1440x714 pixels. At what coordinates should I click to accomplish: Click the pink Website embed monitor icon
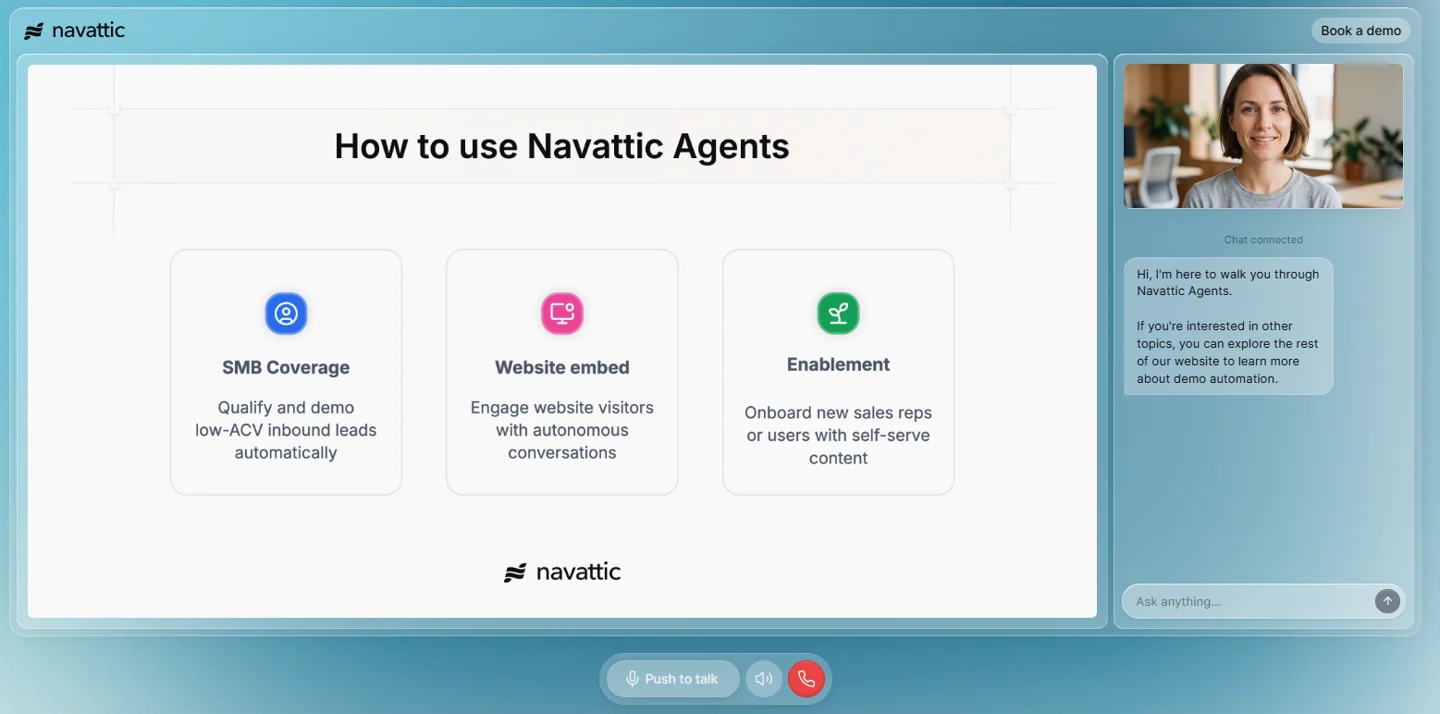[x=562, y=313]
